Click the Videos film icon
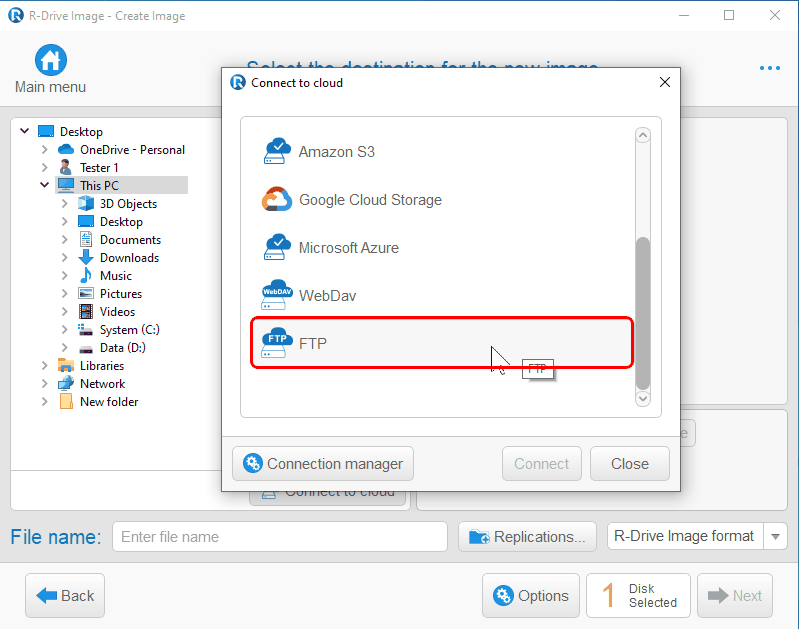 [x=86, y=311]
